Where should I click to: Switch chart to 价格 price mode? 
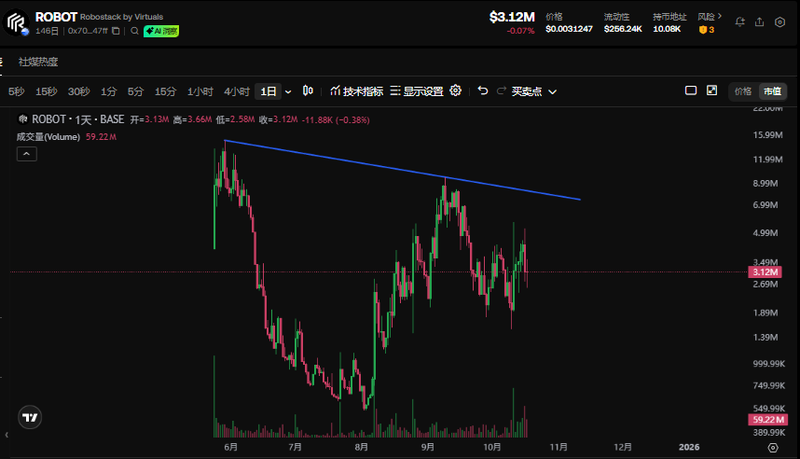743,91
